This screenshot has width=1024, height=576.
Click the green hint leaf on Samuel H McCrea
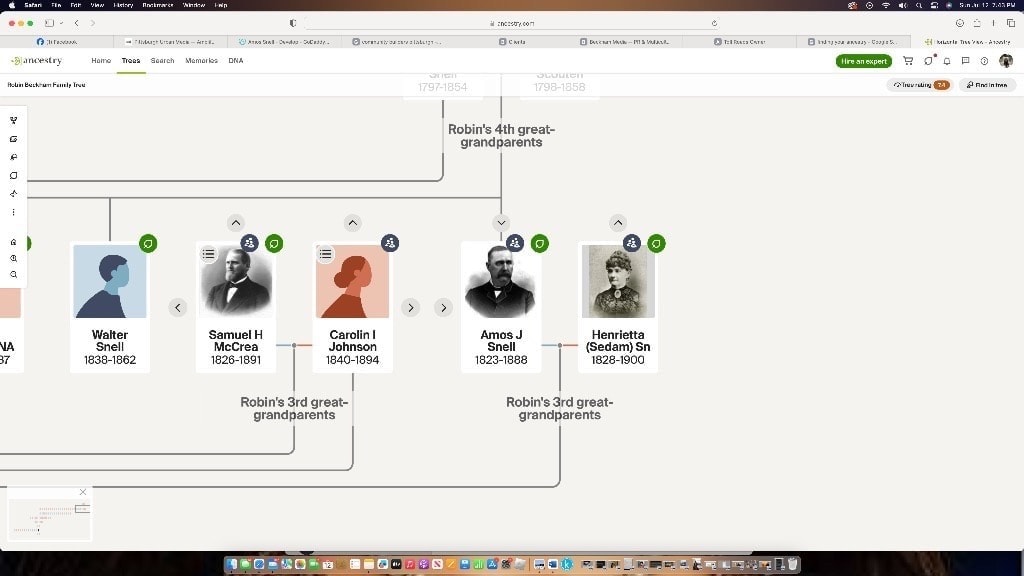point(274,244)
